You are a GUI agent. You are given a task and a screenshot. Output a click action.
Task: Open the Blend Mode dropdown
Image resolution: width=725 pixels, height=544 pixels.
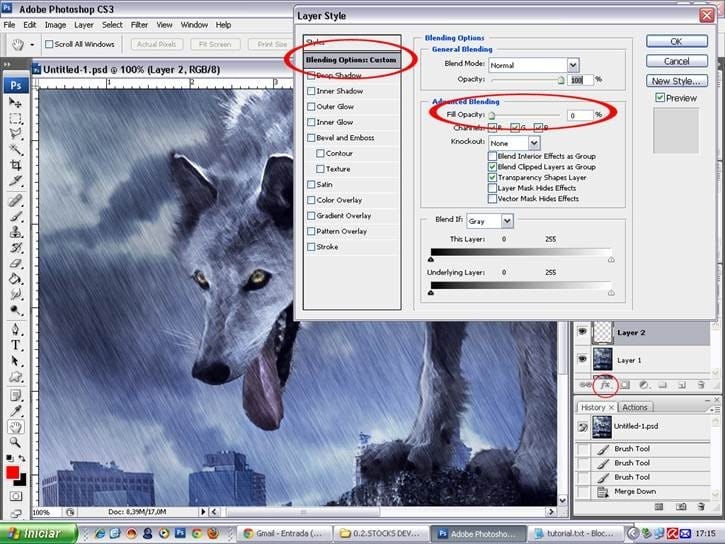pos(573,65)
